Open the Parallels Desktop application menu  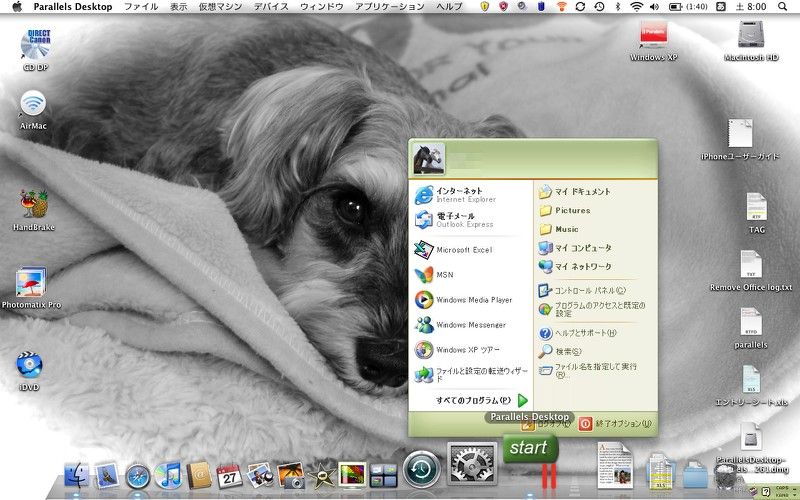point(73,7)
